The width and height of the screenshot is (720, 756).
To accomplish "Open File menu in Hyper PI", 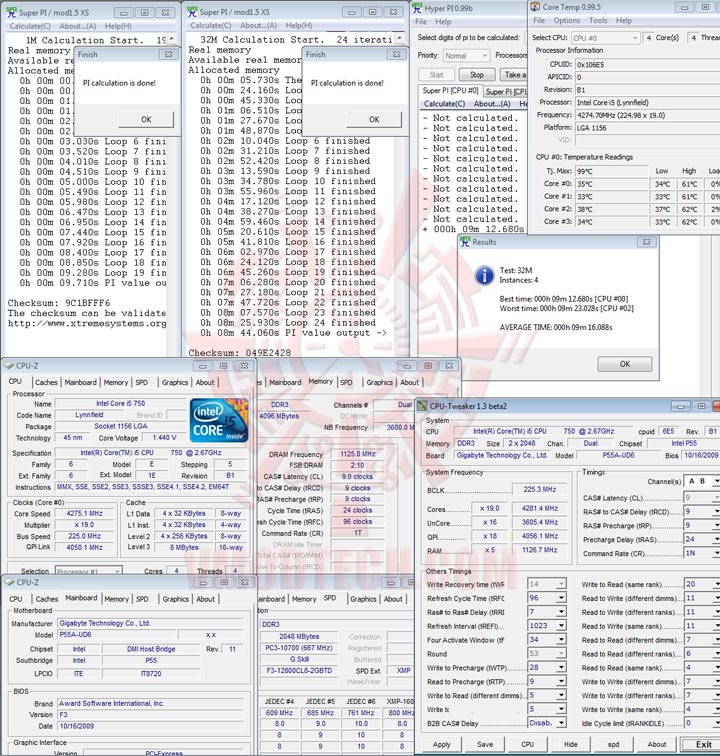I will point(421,22).
